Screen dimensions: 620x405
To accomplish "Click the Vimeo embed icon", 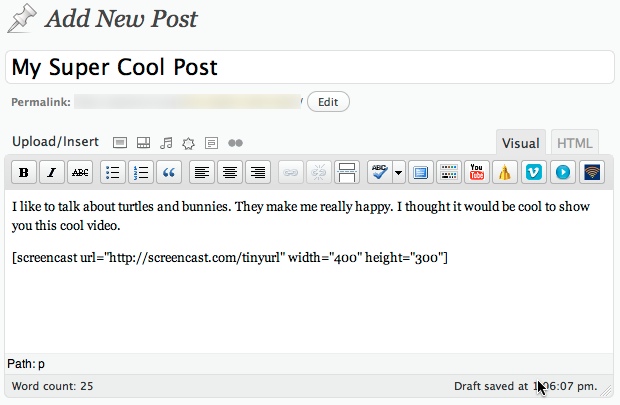I will (534, 172).
